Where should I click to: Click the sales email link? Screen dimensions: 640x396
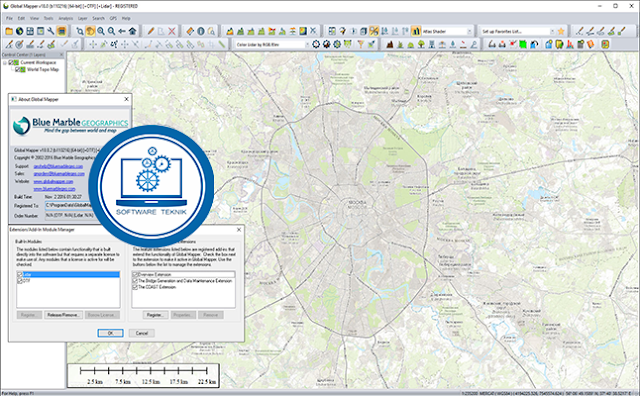click(59, 174)
